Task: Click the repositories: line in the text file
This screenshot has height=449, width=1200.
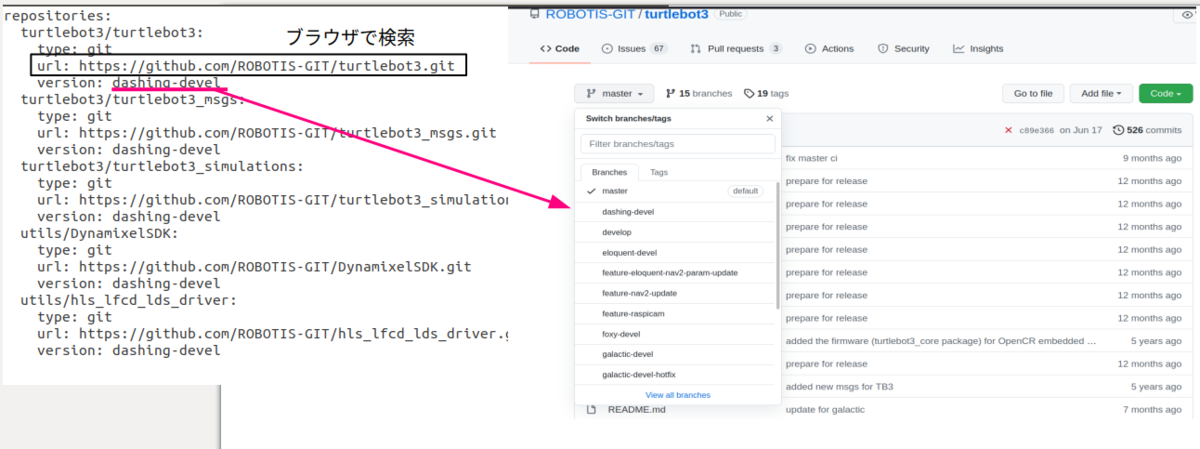Action: pyautogui.click(x=59, y=17)
